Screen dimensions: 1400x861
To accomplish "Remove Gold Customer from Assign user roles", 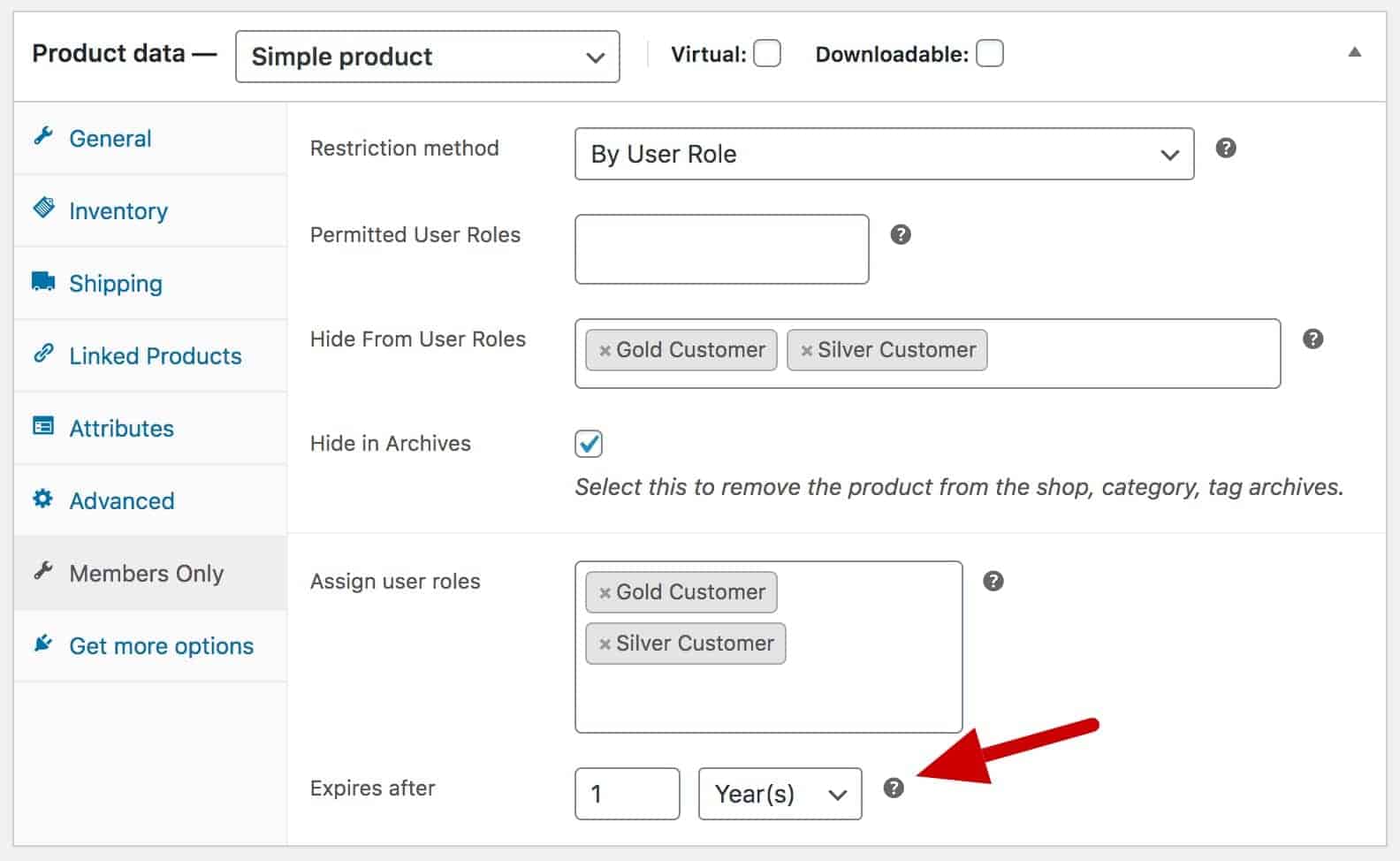I will click(605, 593).
